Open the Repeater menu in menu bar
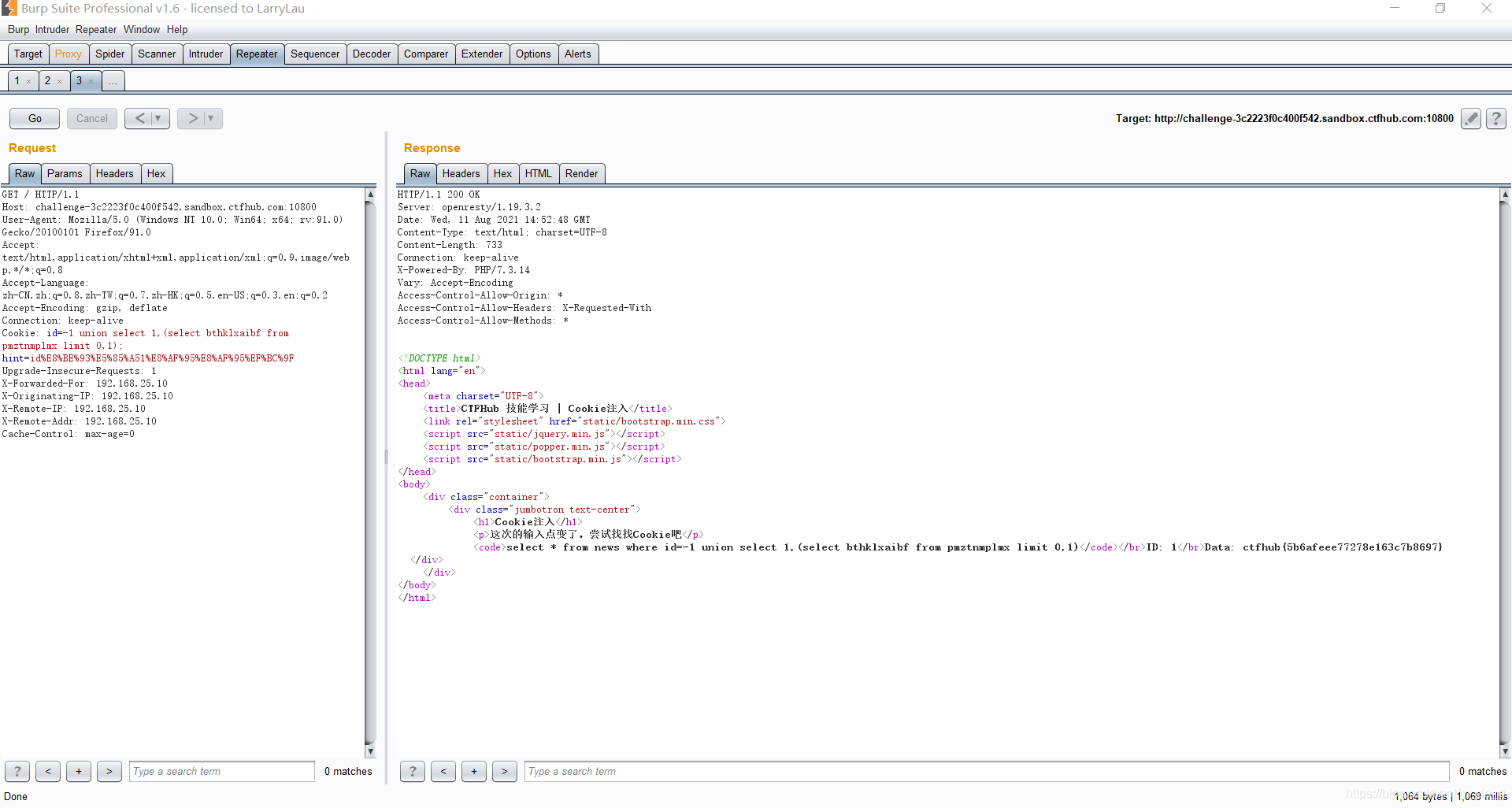The height and width of the screenshot is (808, 1512). [x=96, y=30]
